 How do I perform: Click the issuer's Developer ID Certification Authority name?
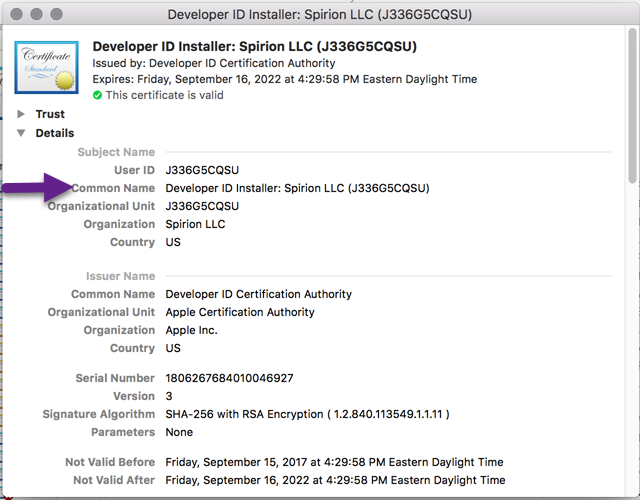click(x=258, y=294)
